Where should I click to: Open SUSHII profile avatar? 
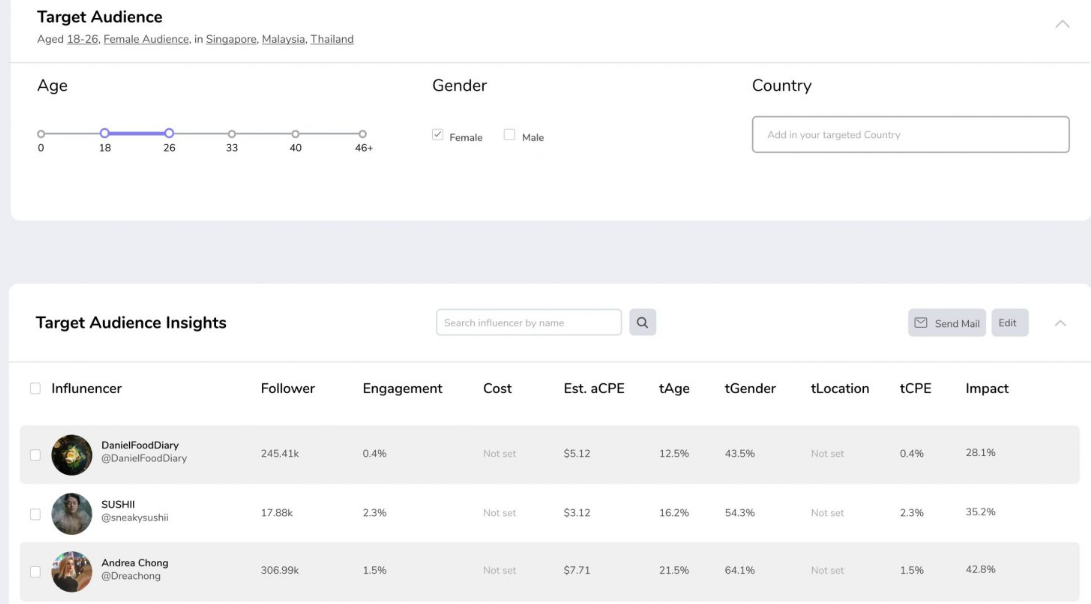[x=72, y=513]
